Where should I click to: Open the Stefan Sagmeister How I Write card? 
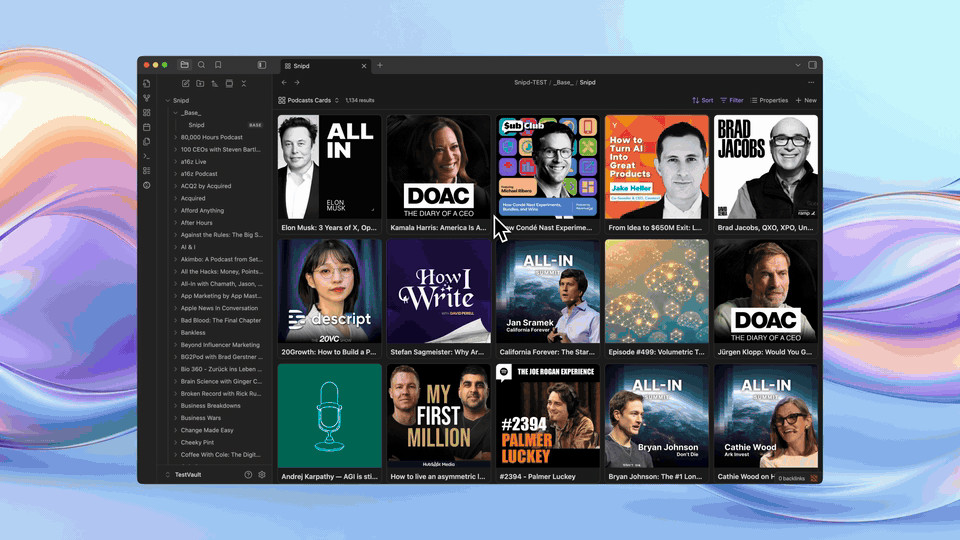438,299
